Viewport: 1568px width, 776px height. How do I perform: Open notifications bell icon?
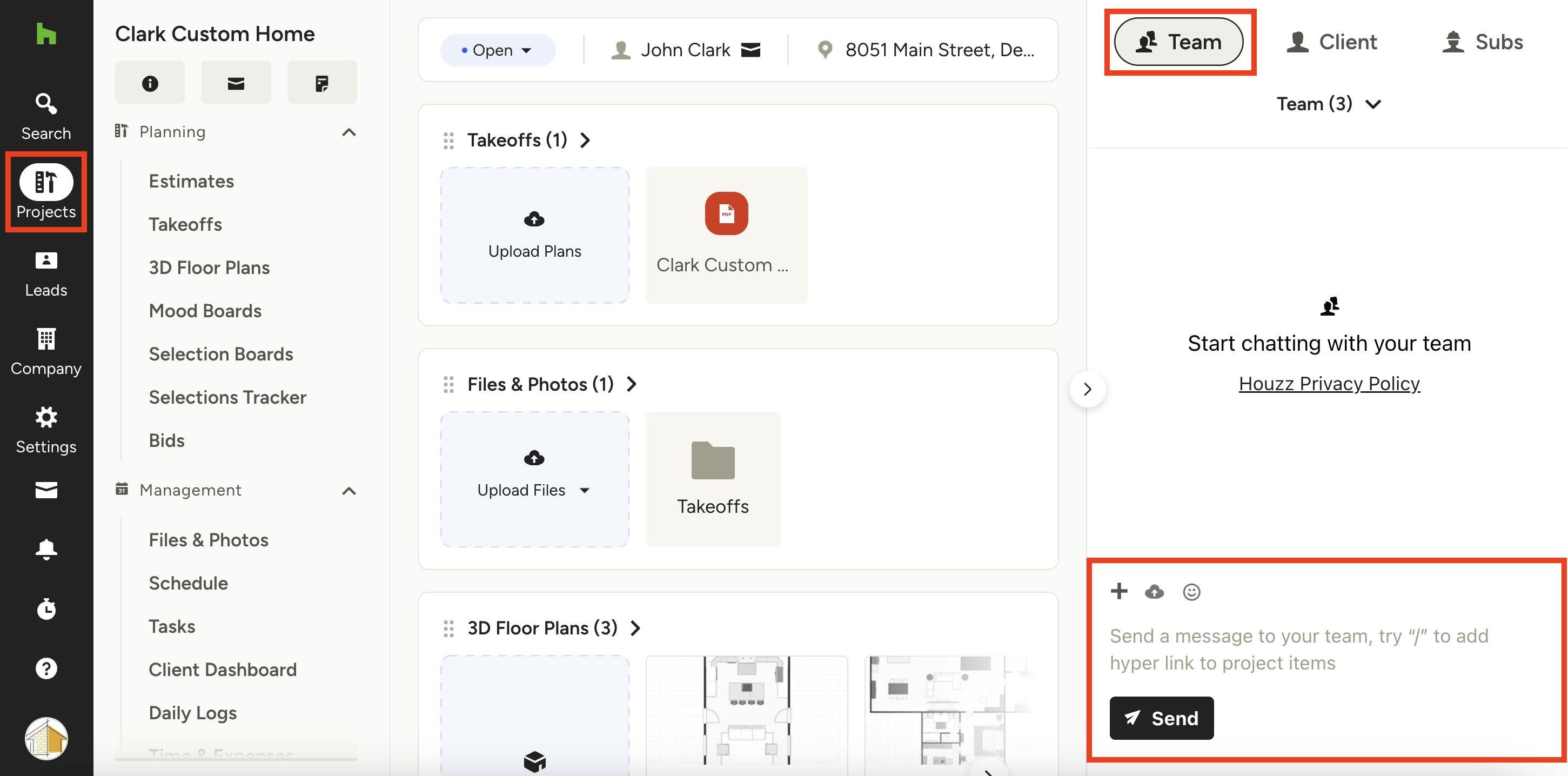point(46,549)
